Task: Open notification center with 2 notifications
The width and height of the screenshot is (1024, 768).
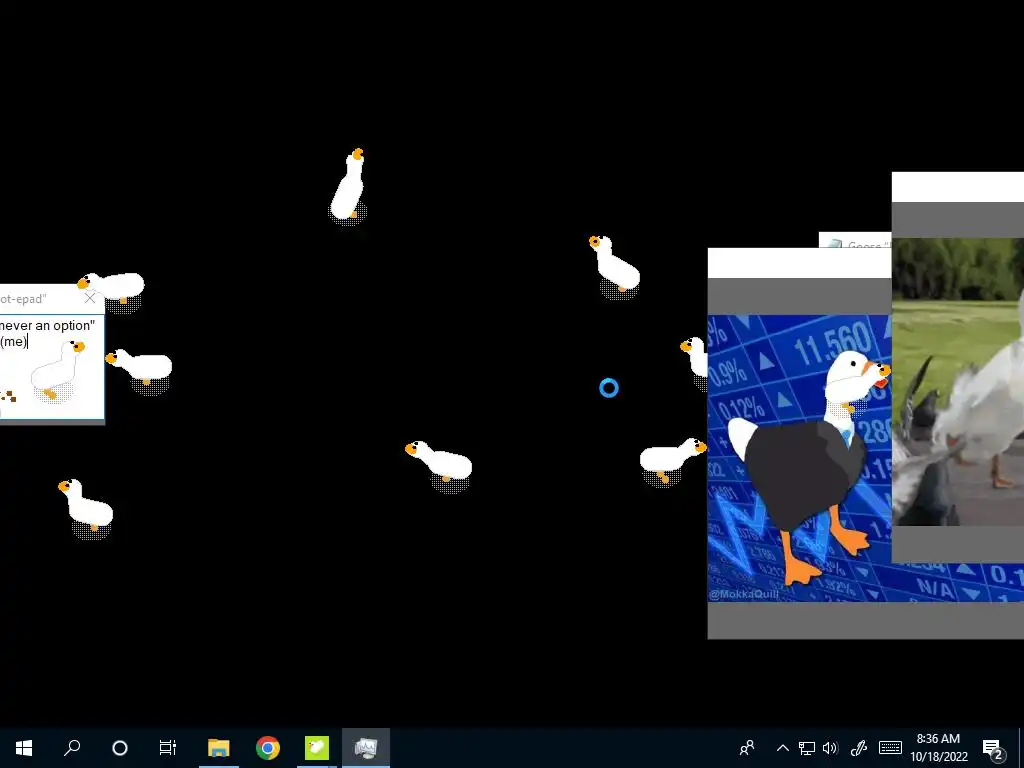Action: (x=993, y=748)
